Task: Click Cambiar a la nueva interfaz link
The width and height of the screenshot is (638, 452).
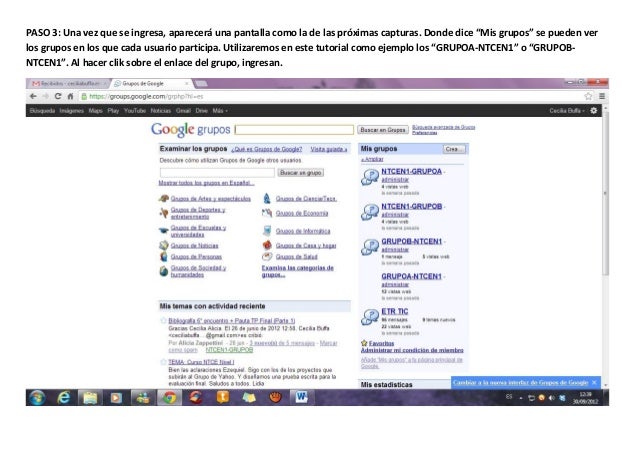Action: tap(520, 382)
